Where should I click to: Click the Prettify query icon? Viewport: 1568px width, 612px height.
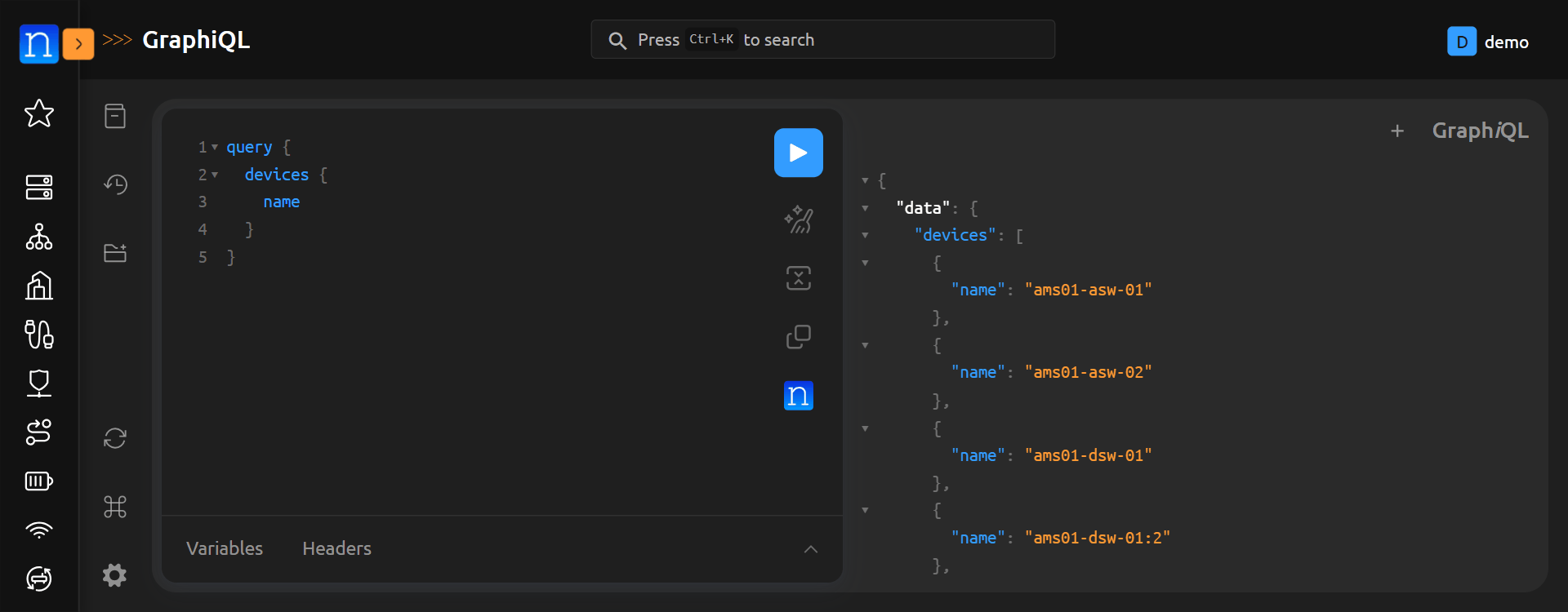pos(798,220)
